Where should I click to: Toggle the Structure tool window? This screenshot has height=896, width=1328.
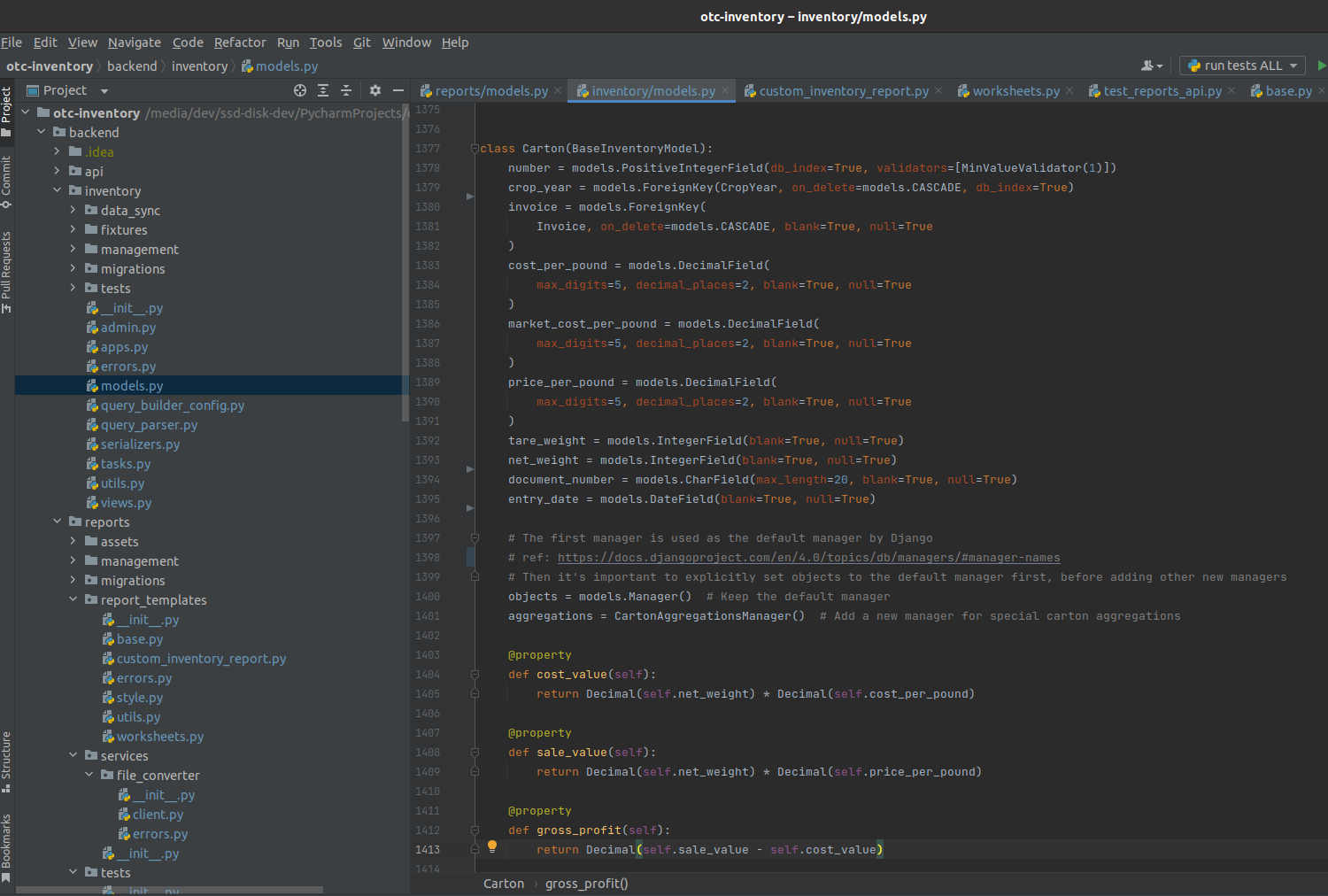pos(6,761)
